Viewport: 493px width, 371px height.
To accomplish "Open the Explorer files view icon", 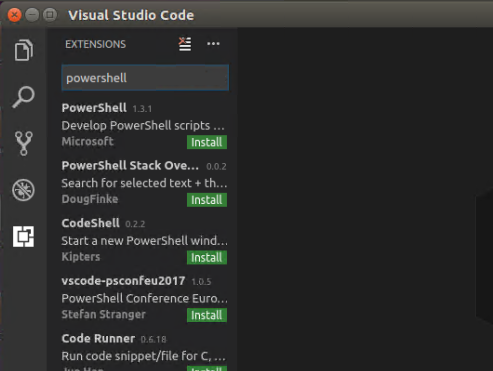I will click(x=23, y=50).
